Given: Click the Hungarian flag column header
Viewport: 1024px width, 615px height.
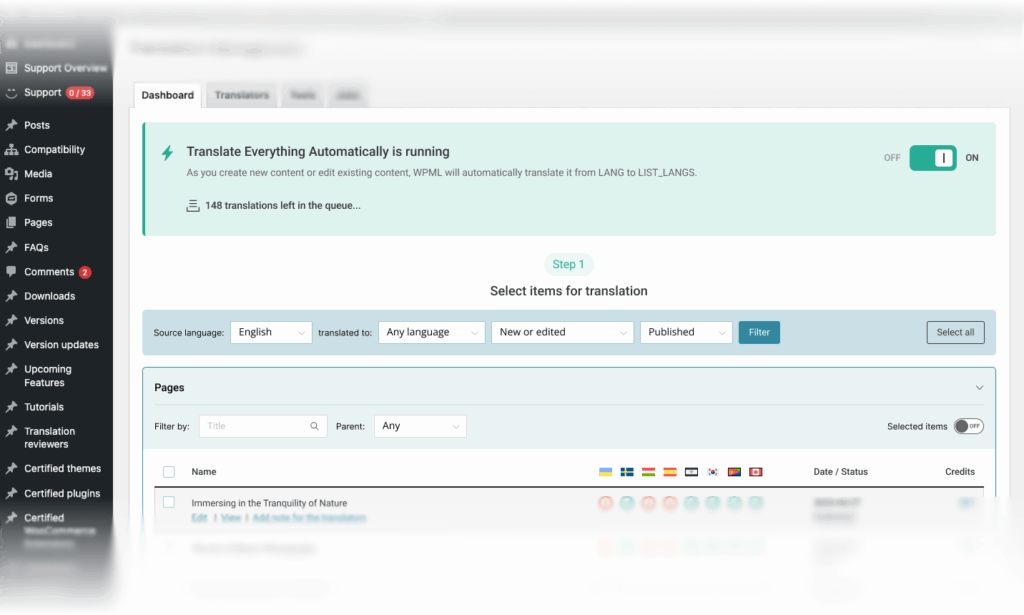Looking at the screenshot, I should (648, 472).
